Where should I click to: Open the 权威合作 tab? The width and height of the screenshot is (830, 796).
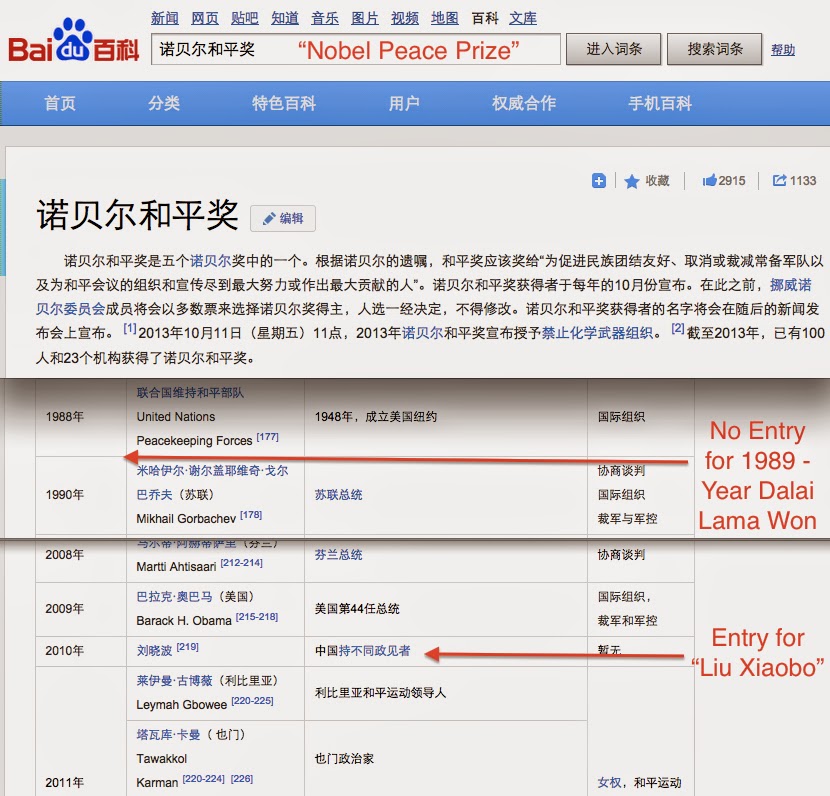(x=524, y=103)
